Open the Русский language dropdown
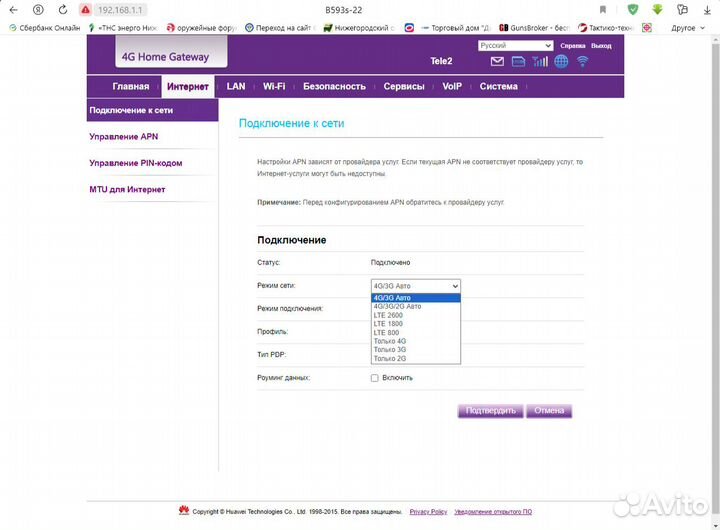The height and width of the screenshot is (530, 720). click(515, 46)
